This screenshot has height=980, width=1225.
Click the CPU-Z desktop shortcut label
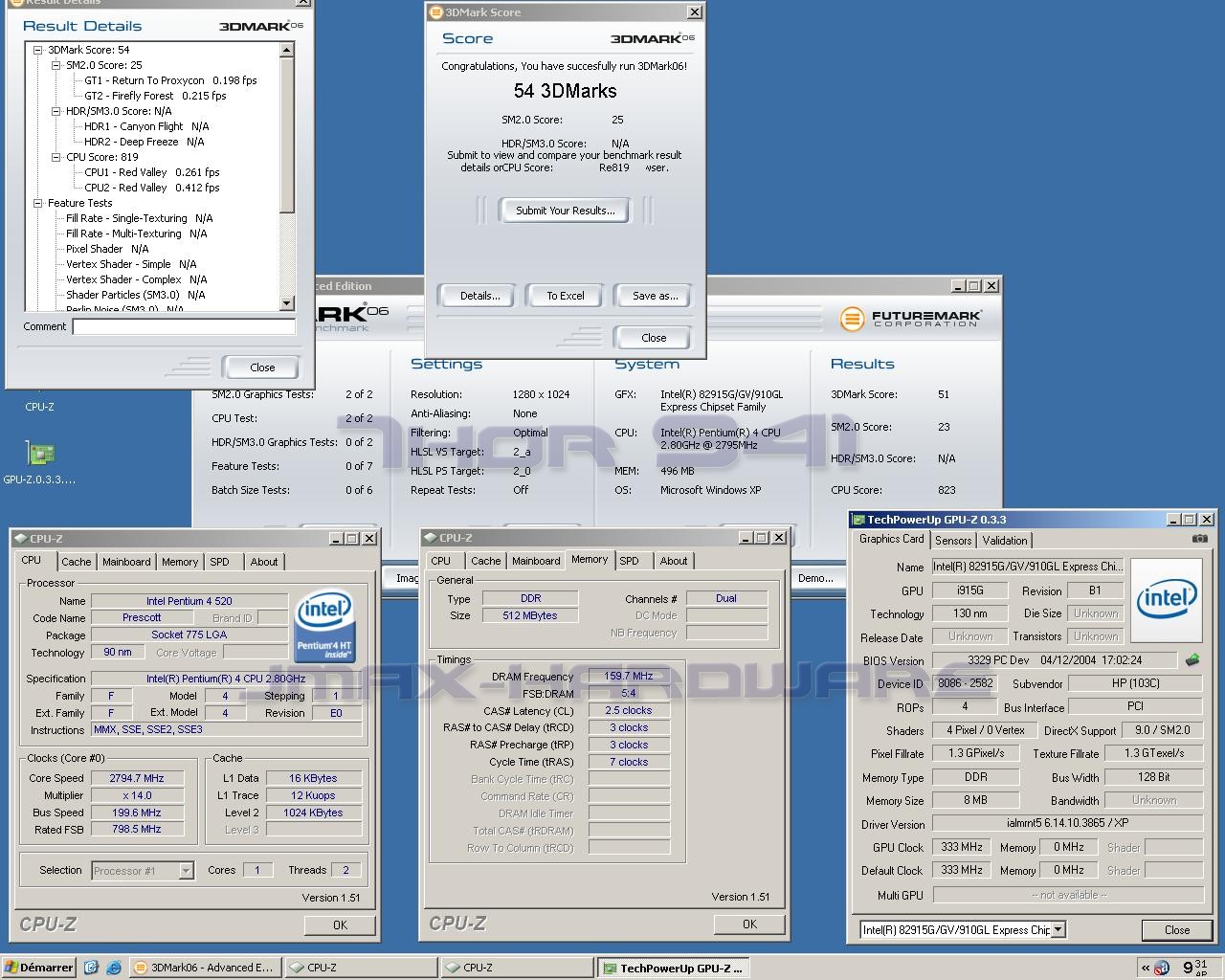pyautogui.click(x=39, y=407)
